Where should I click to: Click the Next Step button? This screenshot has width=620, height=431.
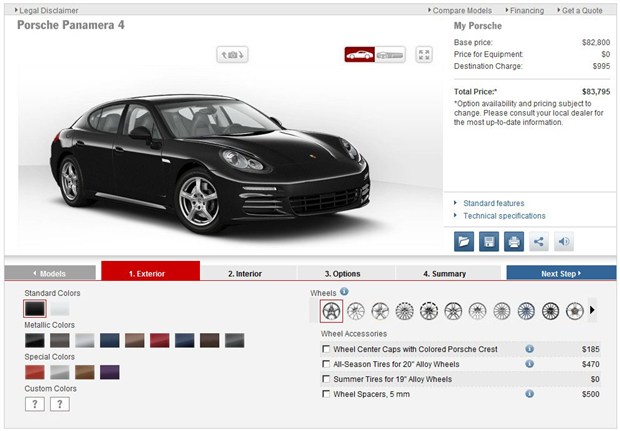tap(561, 273)
